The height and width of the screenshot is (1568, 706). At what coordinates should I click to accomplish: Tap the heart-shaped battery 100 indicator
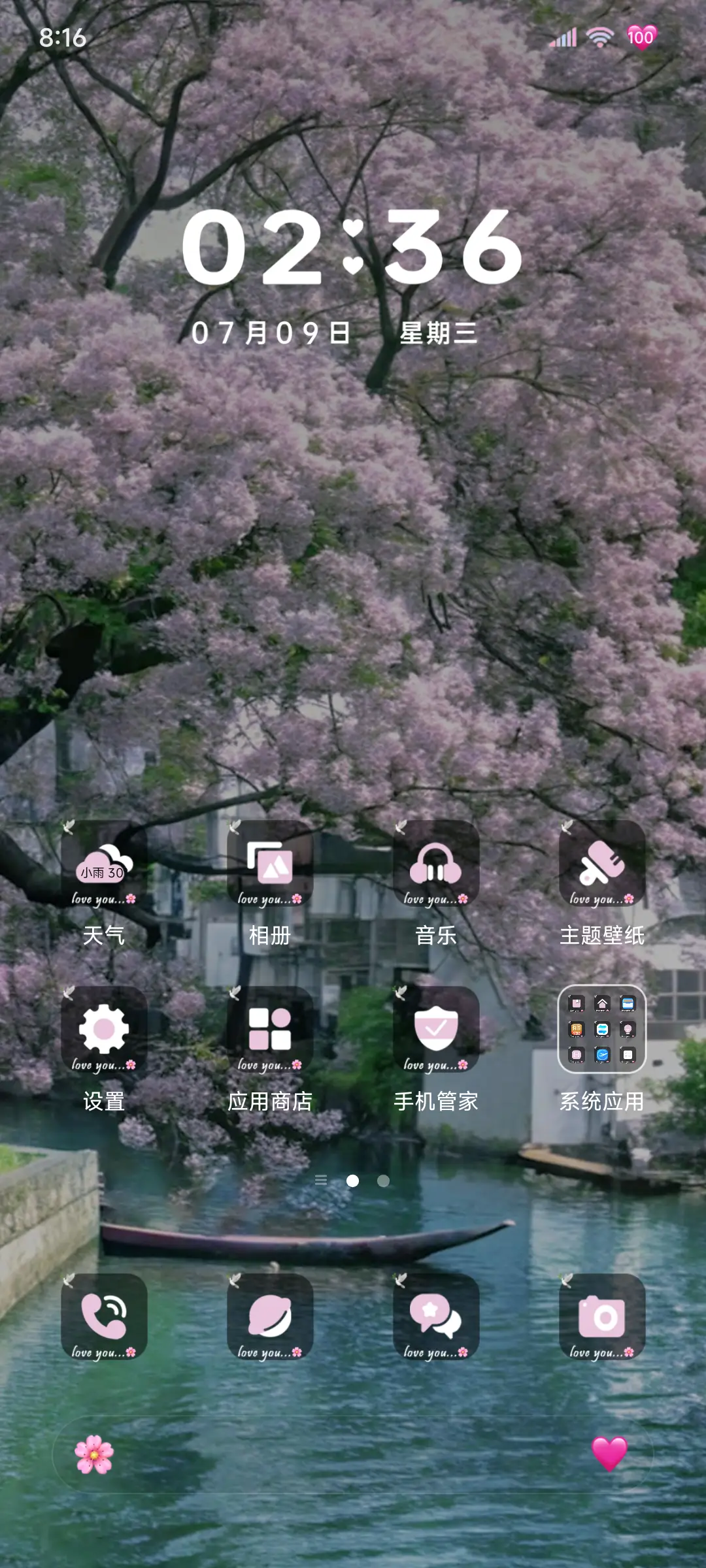click(641, 37)
